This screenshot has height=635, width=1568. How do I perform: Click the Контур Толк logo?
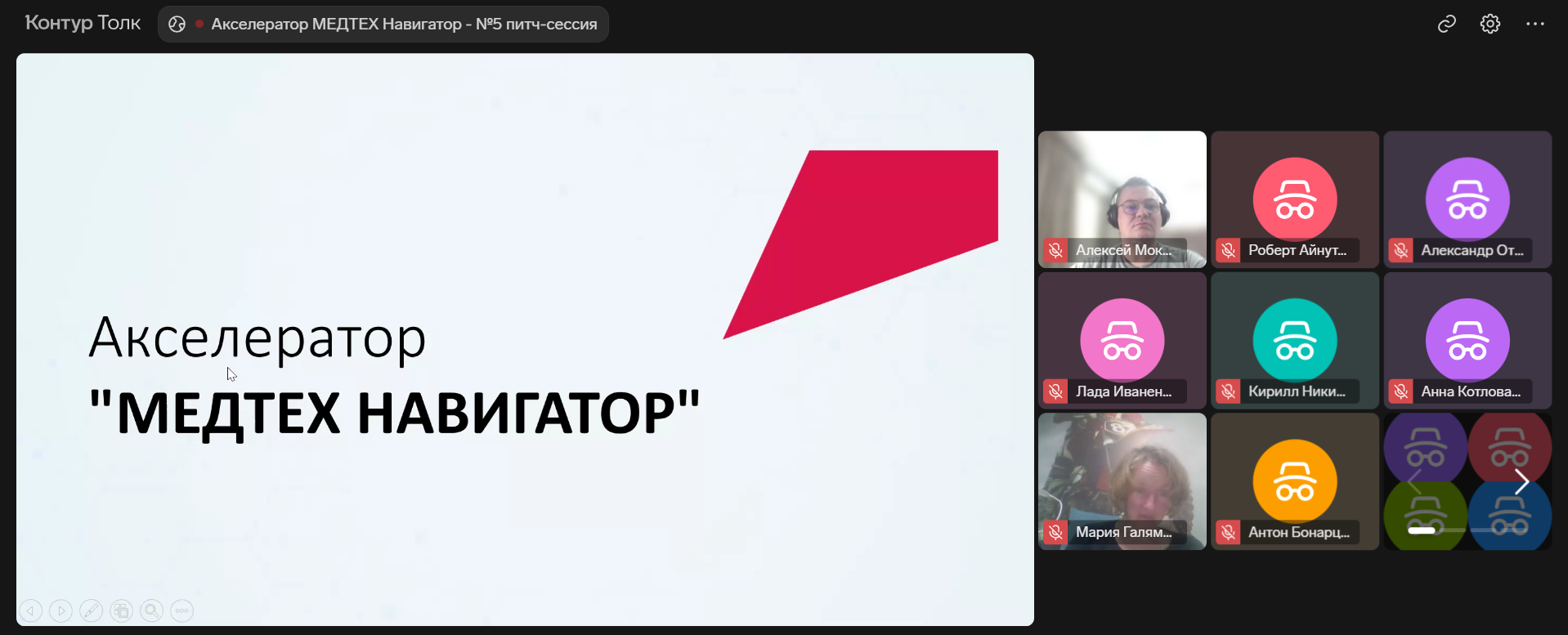[x=83, y=23]
